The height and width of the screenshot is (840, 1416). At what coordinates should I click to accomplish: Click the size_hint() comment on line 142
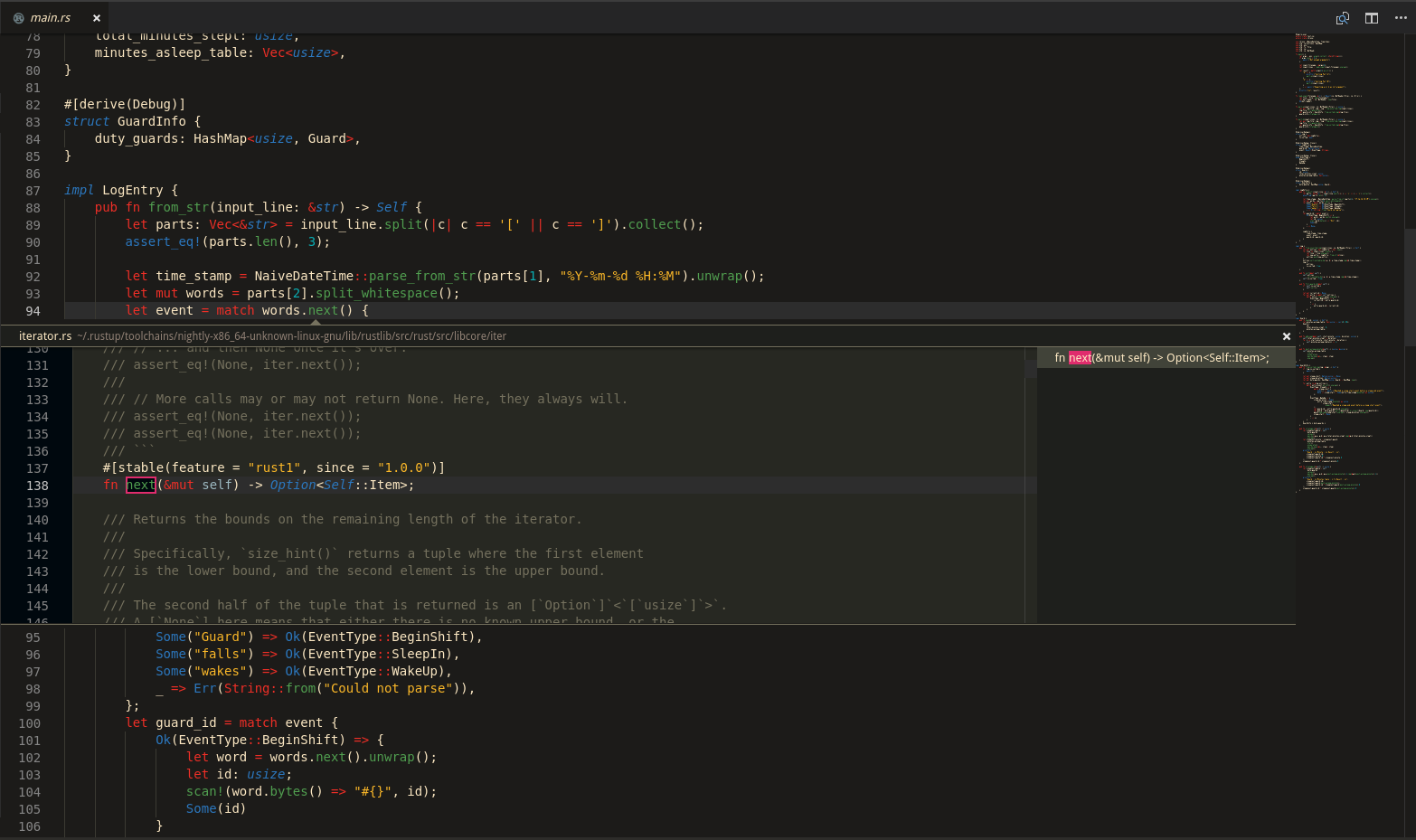373,554
